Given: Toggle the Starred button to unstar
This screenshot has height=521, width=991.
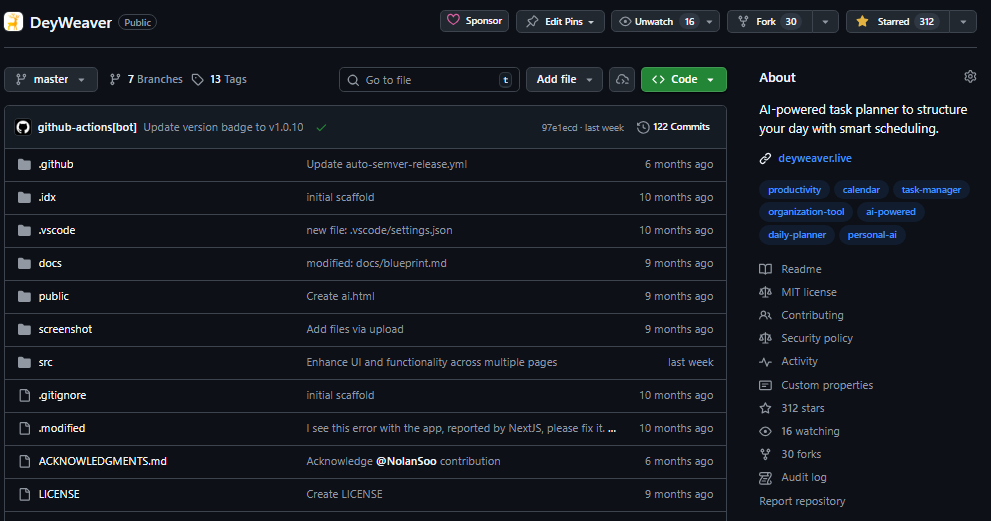Looking at the screenshot, I should (895, 21).
